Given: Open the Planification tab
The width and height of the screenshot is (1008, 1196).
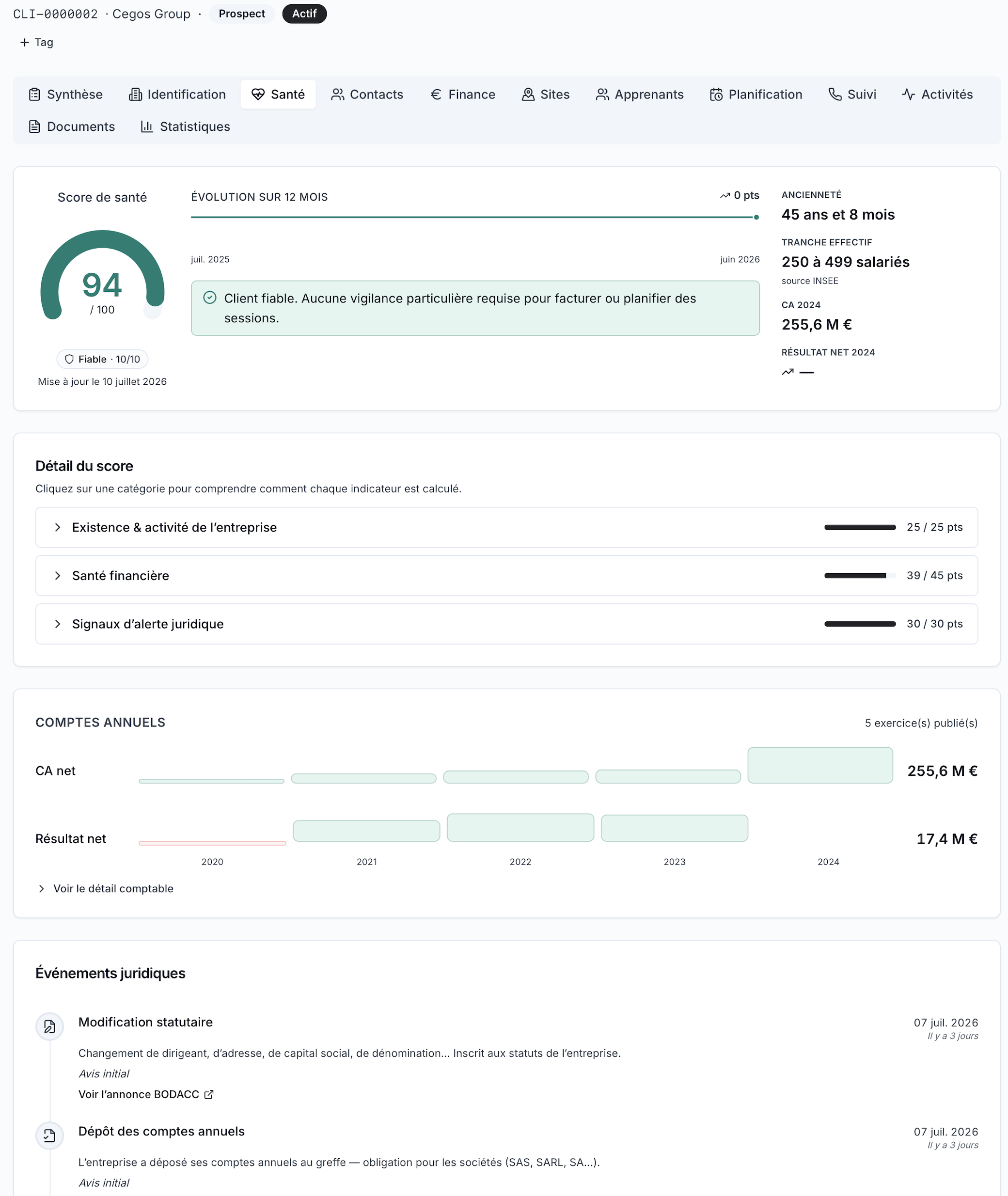Looking at the screenshot, I should coord(756,94).
